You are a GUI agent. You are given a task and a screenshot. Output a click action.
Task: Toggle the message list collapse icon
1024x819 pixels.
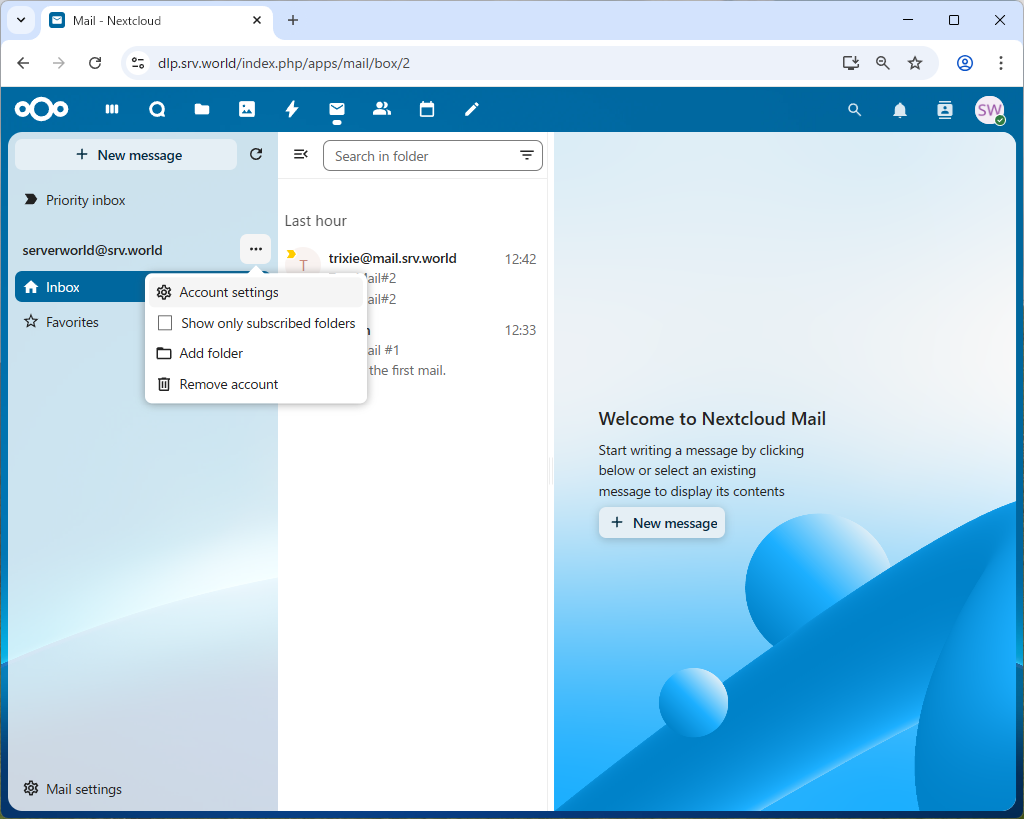[300, 154]
